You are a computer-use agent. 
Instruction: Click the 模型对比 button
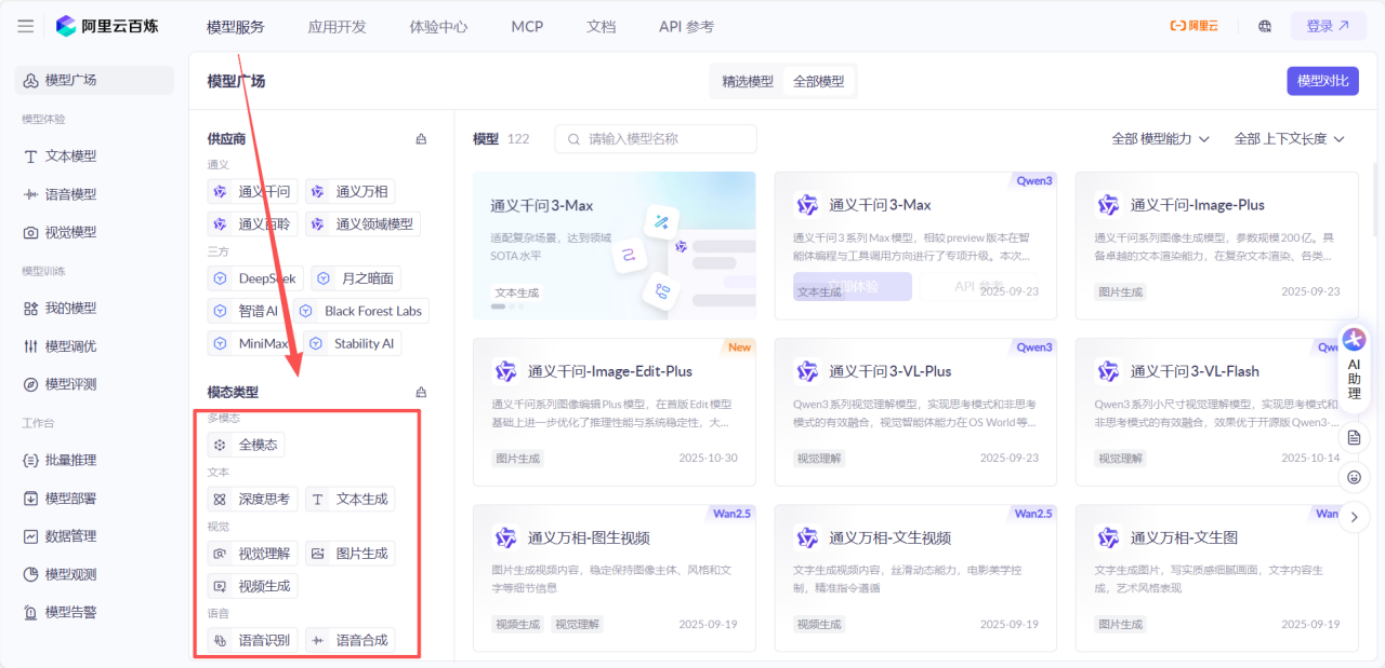point(1322,81)
